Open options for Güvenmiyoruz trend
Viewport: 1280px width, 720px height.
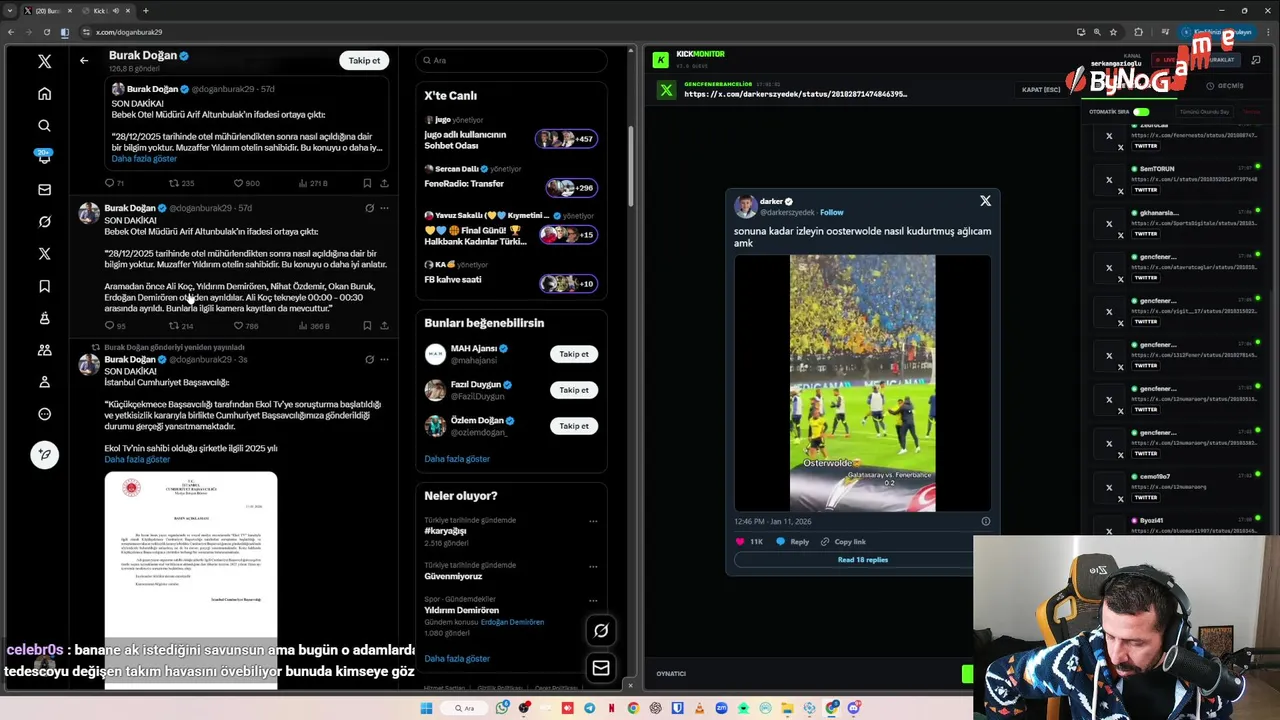593,566
